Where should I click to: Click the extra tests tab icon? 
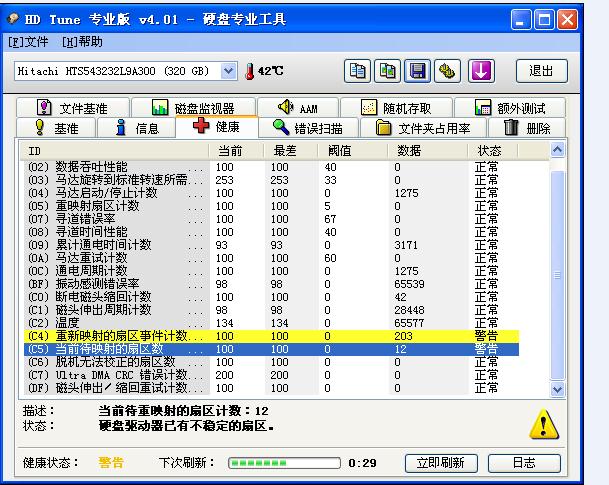(483, 107)
